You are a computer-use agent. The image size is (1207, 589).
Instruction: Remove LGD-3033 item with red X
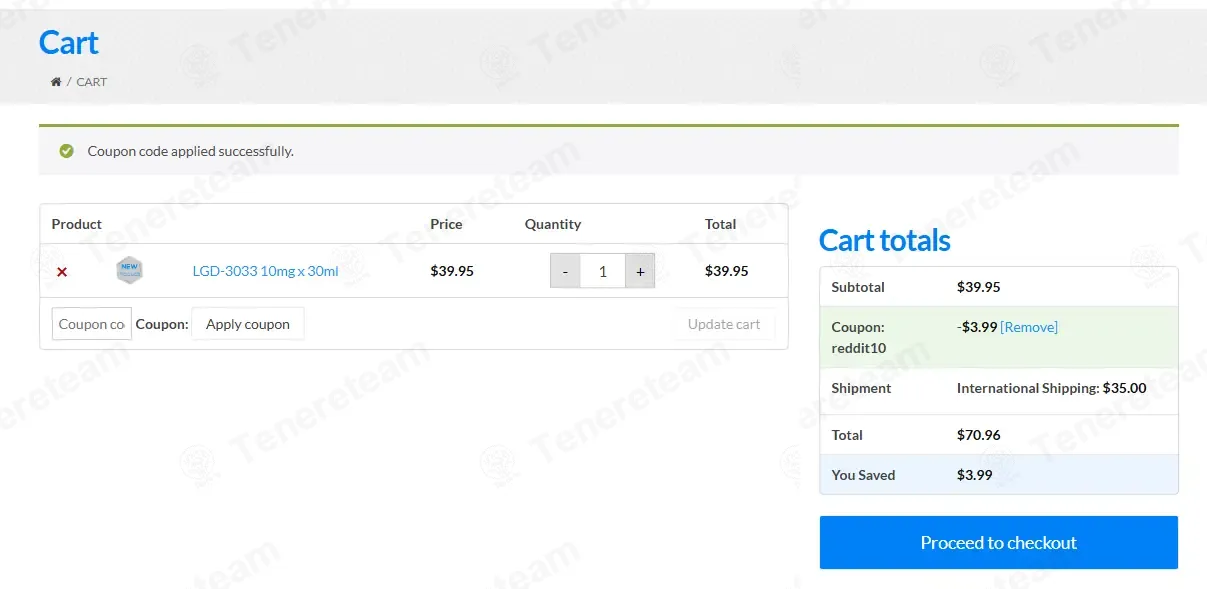point(62,271)
